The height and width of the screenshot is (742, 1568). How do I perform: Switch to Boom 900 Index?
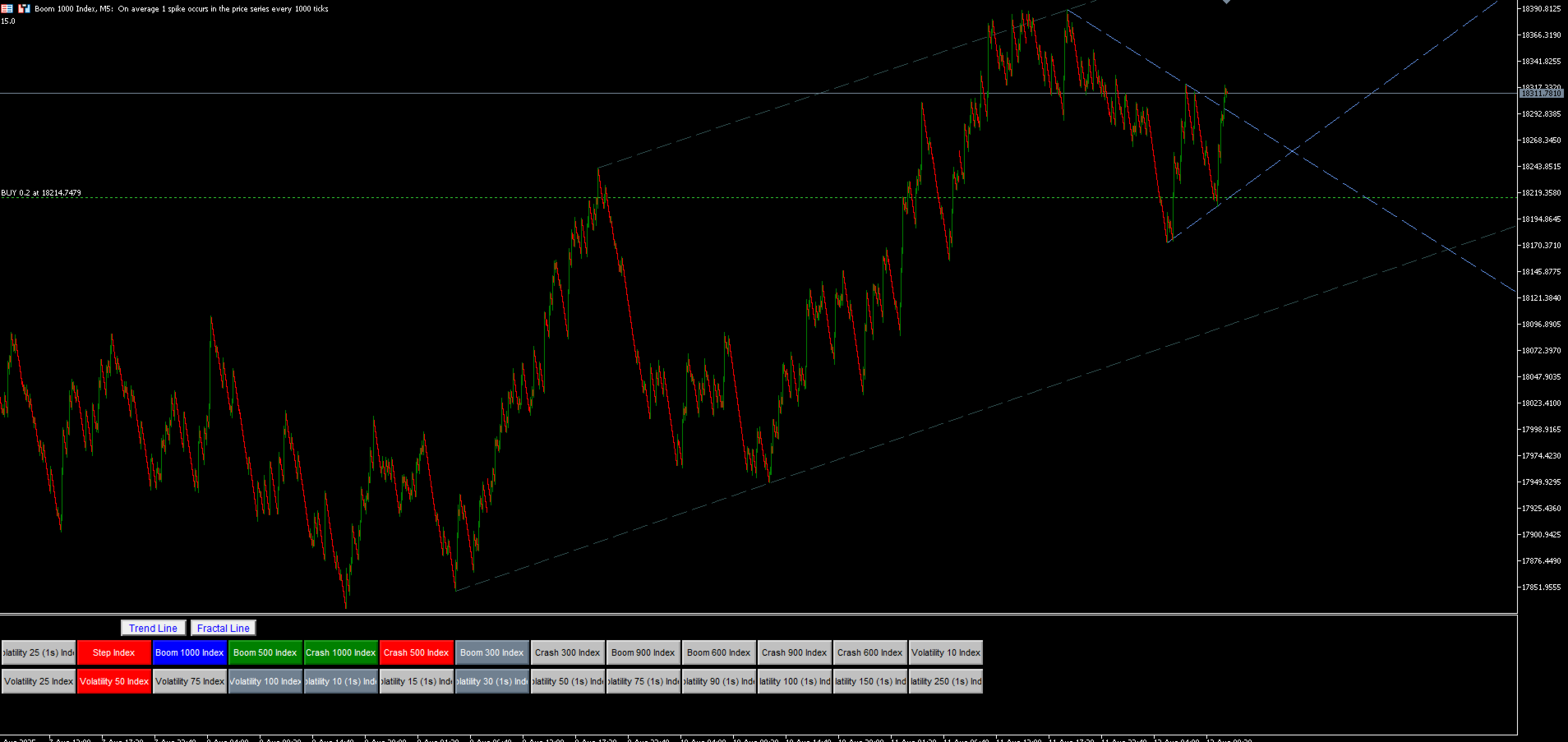[x=643, y=652]
